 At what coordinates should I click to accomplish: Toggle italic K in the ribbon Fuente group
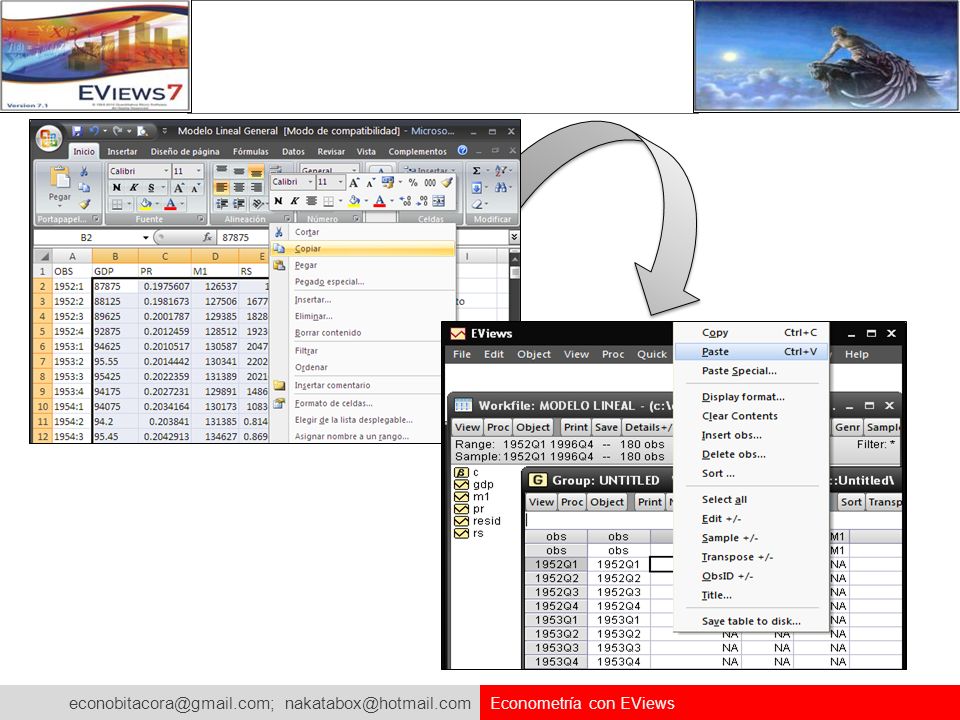tap(133, 188)
